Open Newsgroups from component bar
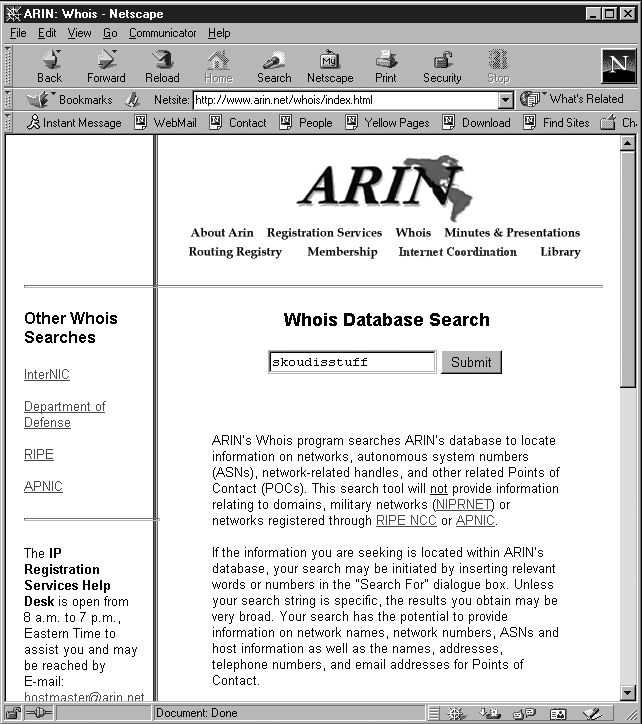Viewport: 642px width, 724px height. click(x=525, y=714)
